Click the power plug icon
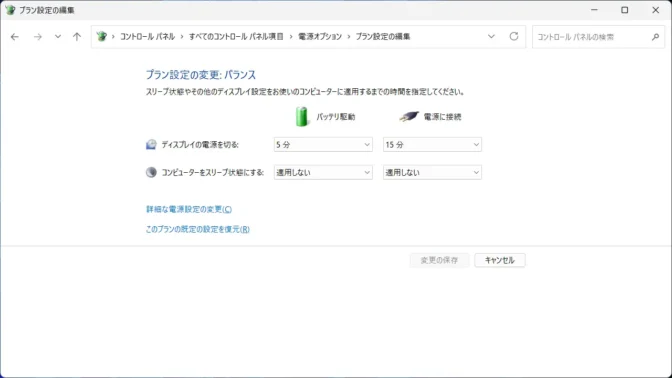 pyautogui.click(x=408, y=116)
